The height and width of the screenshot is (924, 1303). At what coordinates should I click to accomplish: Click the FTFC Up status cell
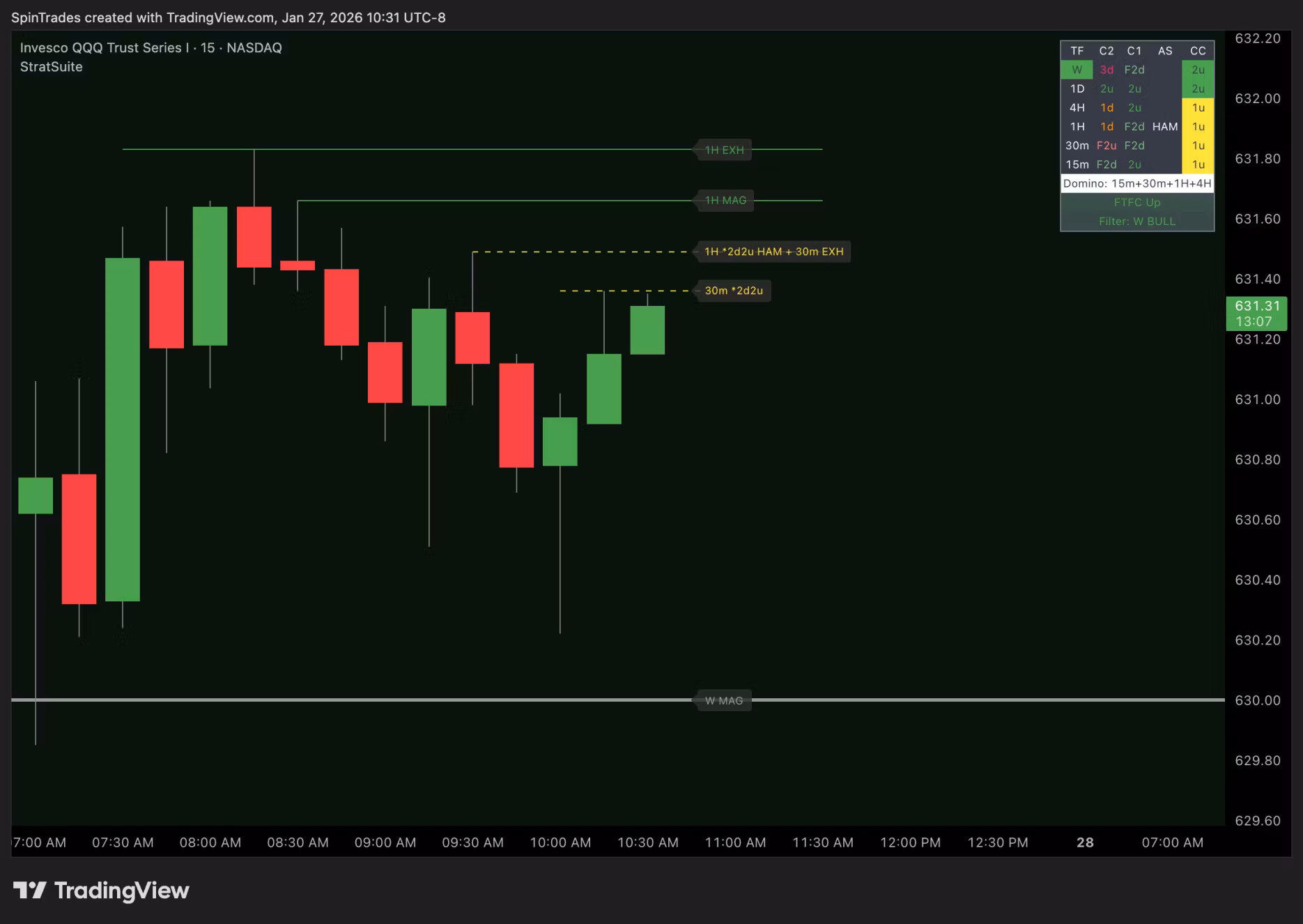pos(1136,202)
